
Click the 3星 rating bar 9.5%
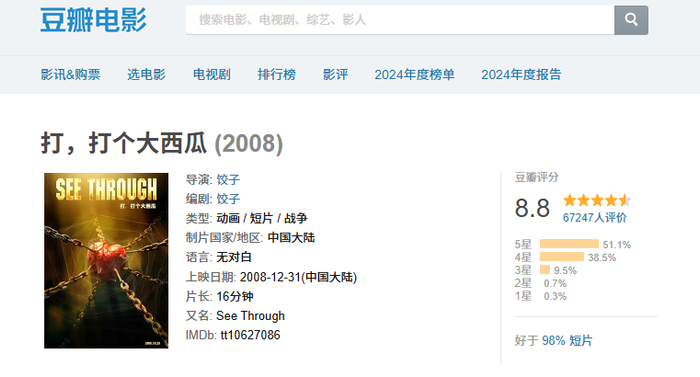pyautogui.click(x=545, y=270)
